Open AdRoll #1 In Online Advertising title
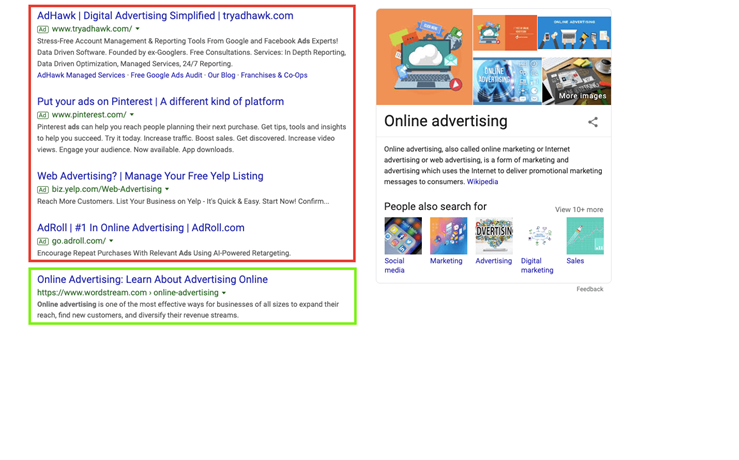This screenshot has height=460, width=739. tap(140, 228)
